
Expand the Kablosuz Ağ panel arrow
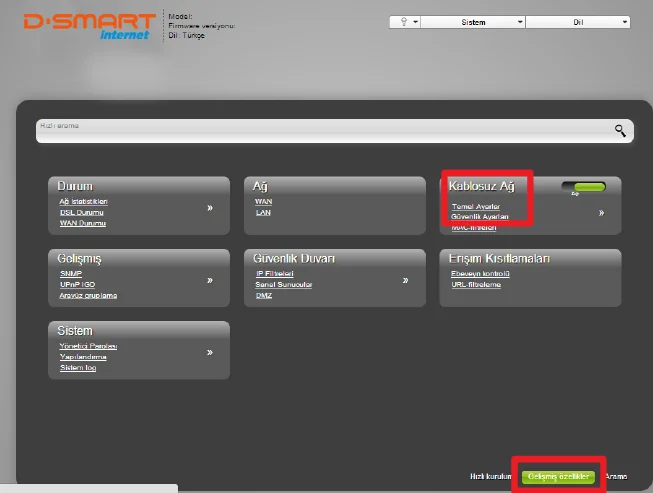pos(601,212)
